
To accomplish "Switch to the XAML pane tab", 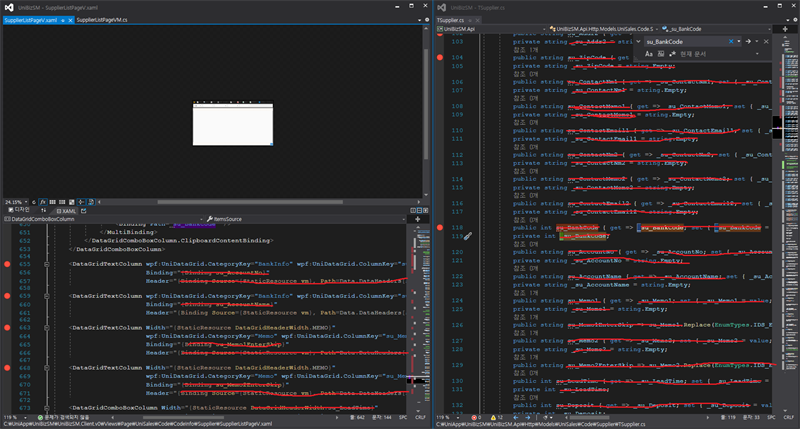I will click(x=68, y=211).
